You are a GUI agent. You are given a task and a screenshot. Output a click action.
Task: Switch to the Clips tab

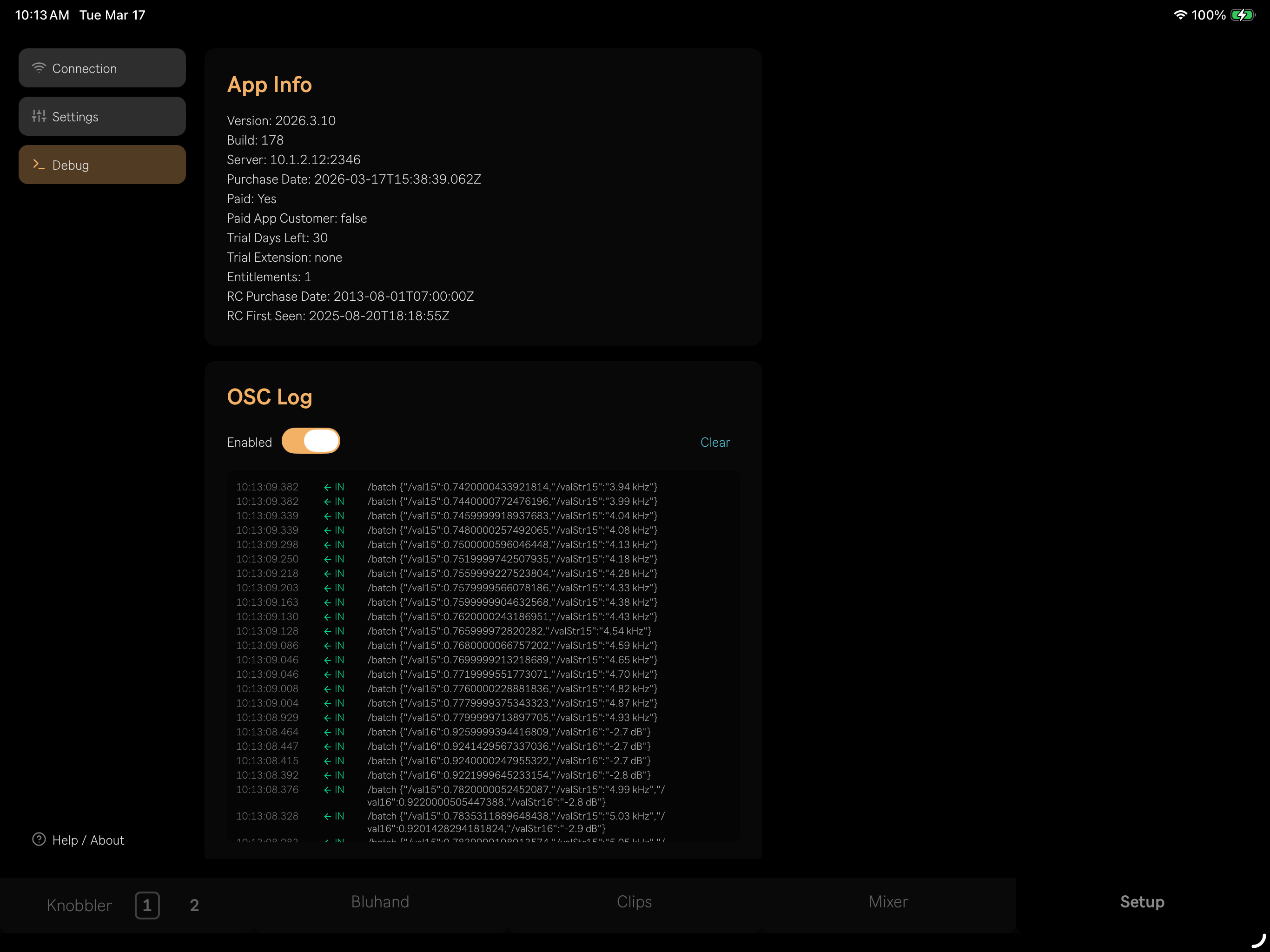pos(634,901)
